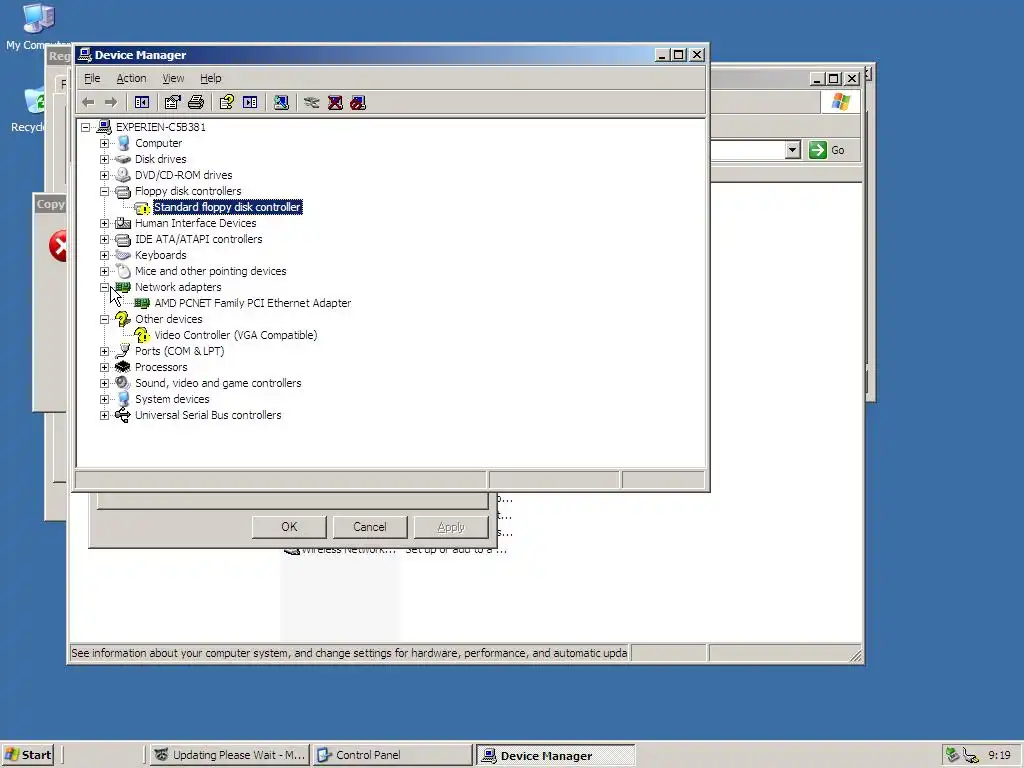Open the Start menu
Viewport: 1024px width, 768px height.
point(27,756)
